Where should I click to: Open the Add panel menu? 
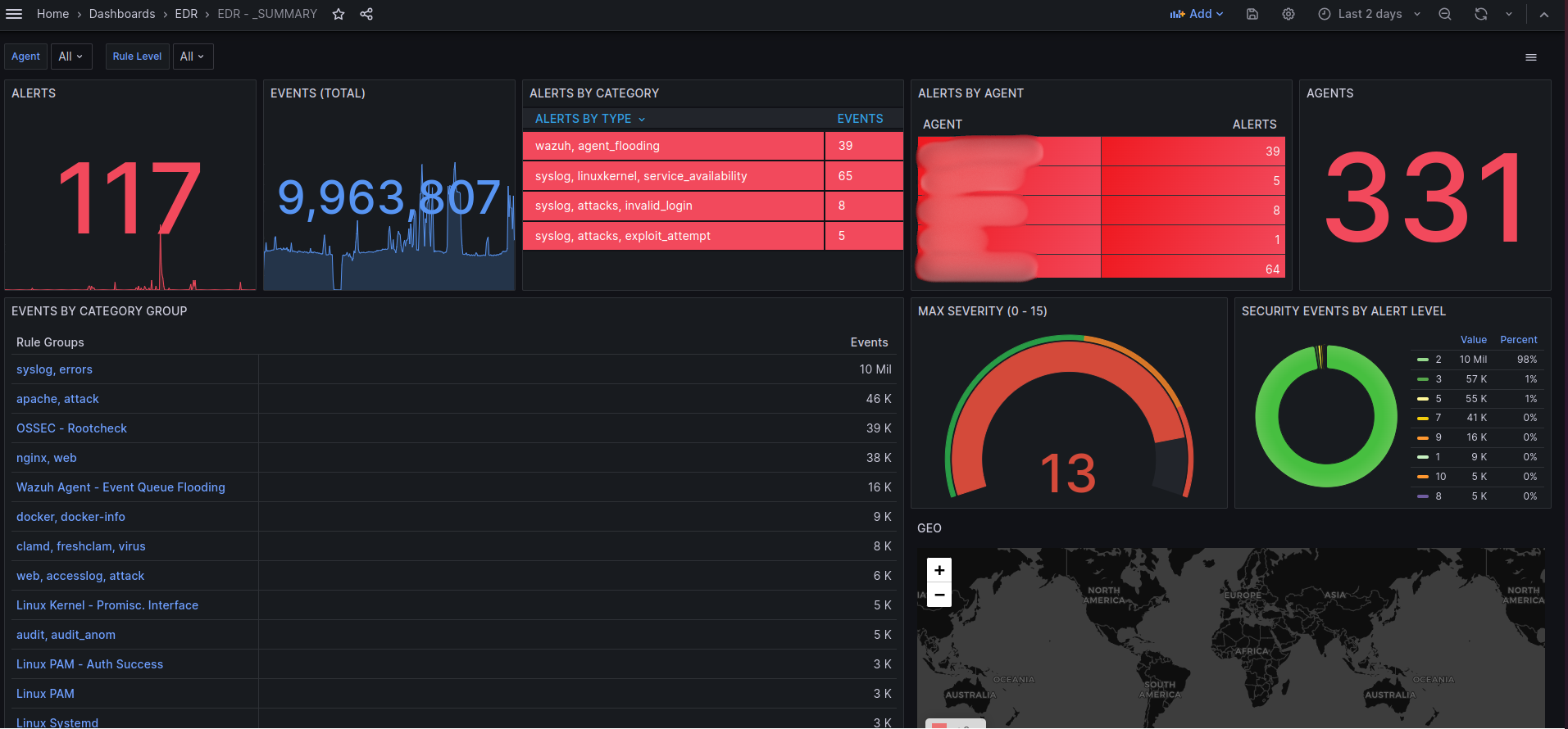pyautogui.click(x=1197, y=14)
